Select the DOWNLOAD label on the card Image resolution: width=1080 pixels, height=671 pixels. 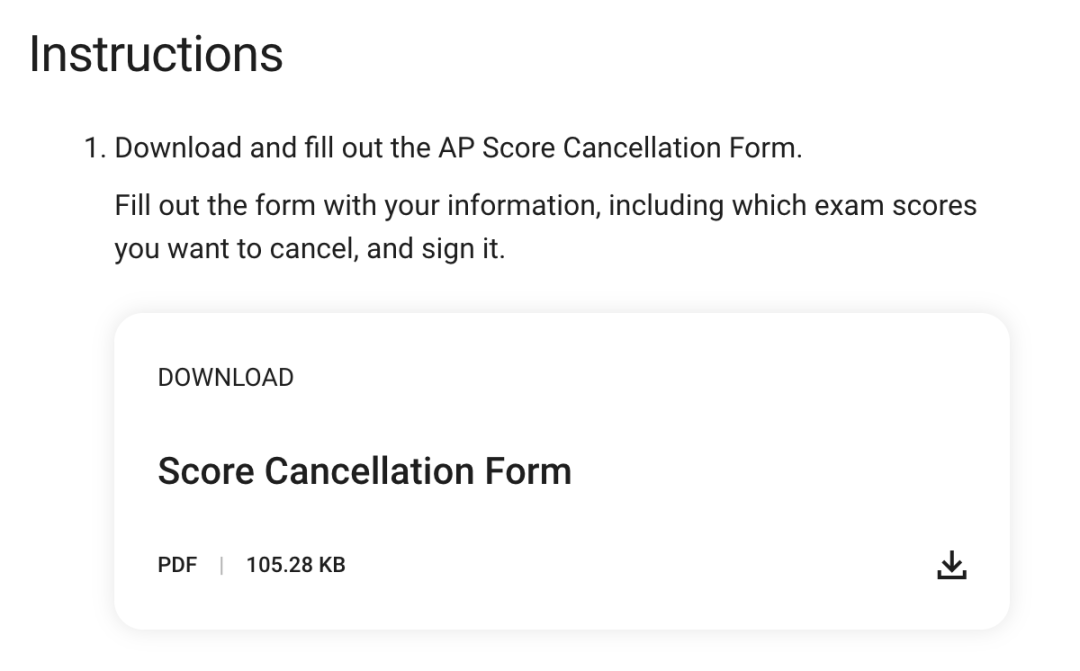tap(226, 378)
